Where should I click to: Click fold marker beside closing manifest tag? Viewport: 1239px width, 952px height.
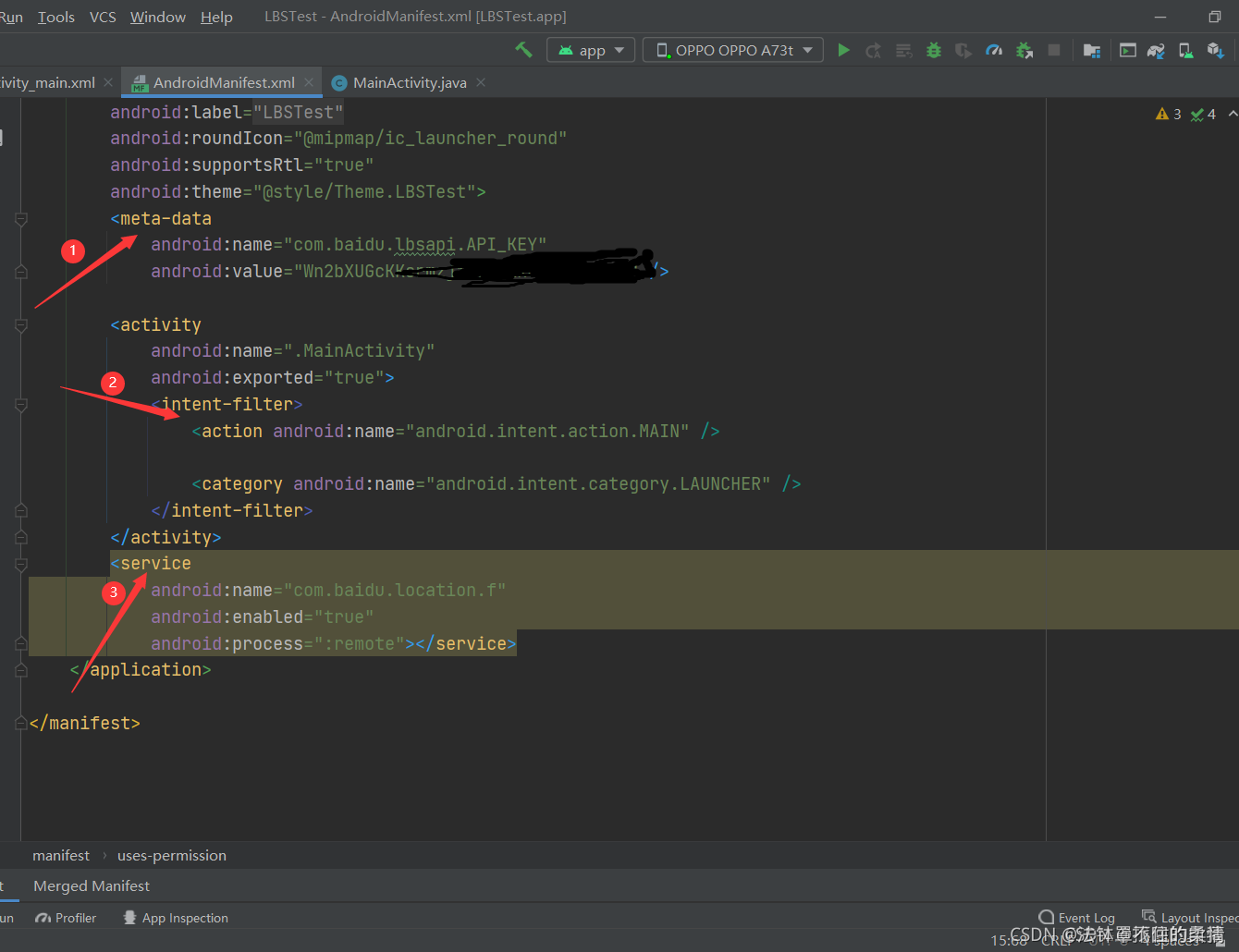pos(20,724)
